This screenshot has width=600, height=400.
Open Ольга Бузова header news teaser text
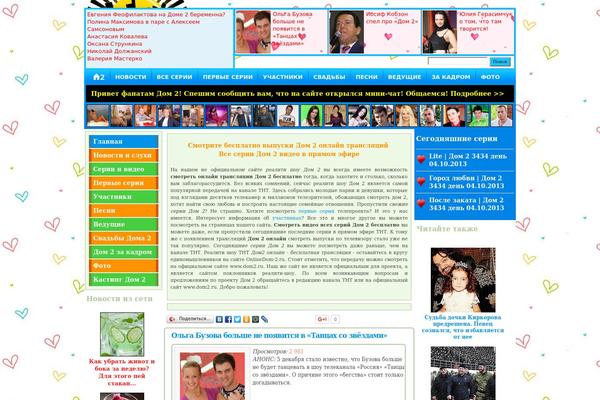click(293, 29)
